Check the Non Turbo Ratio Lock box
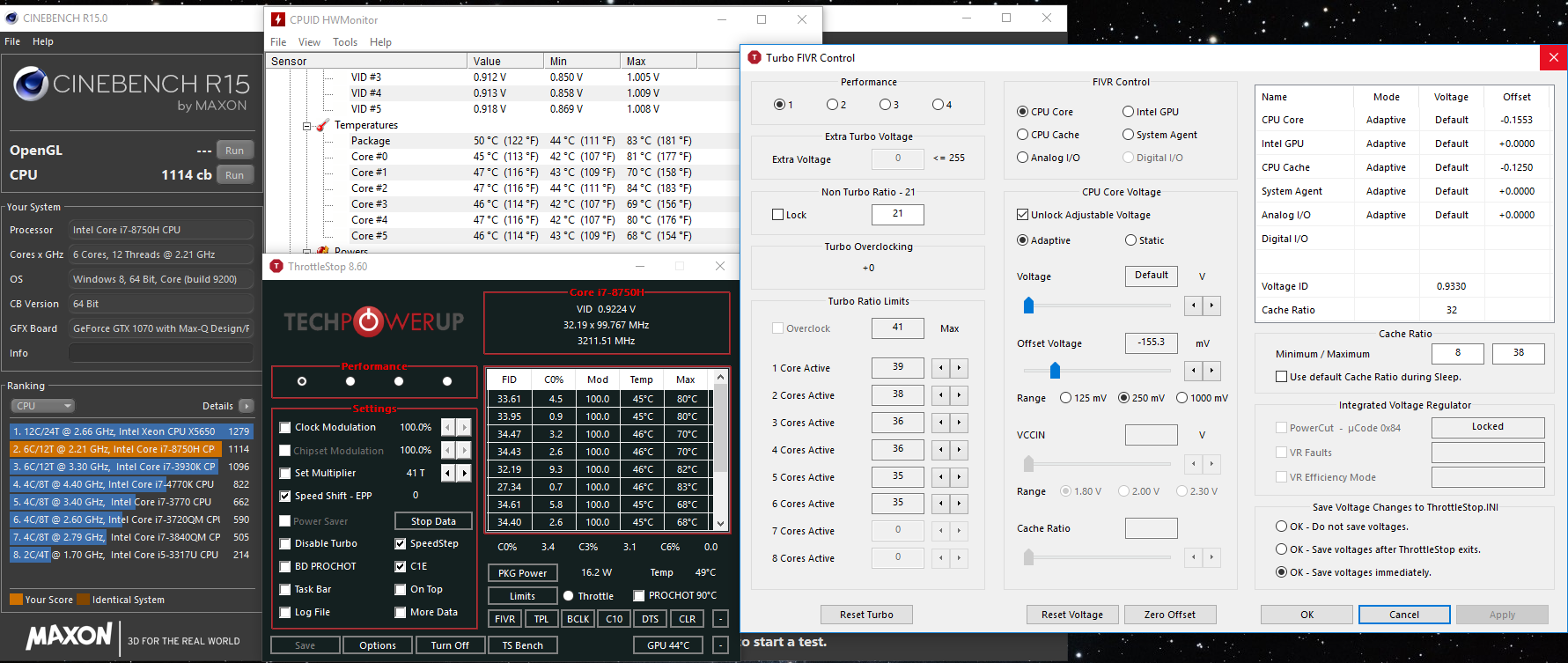 (778, 215)
